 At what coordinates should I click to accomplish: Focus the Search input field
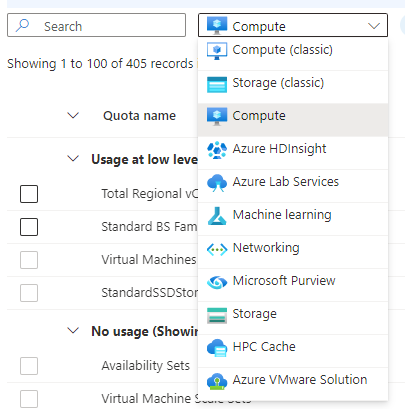(x=96, y=25)
